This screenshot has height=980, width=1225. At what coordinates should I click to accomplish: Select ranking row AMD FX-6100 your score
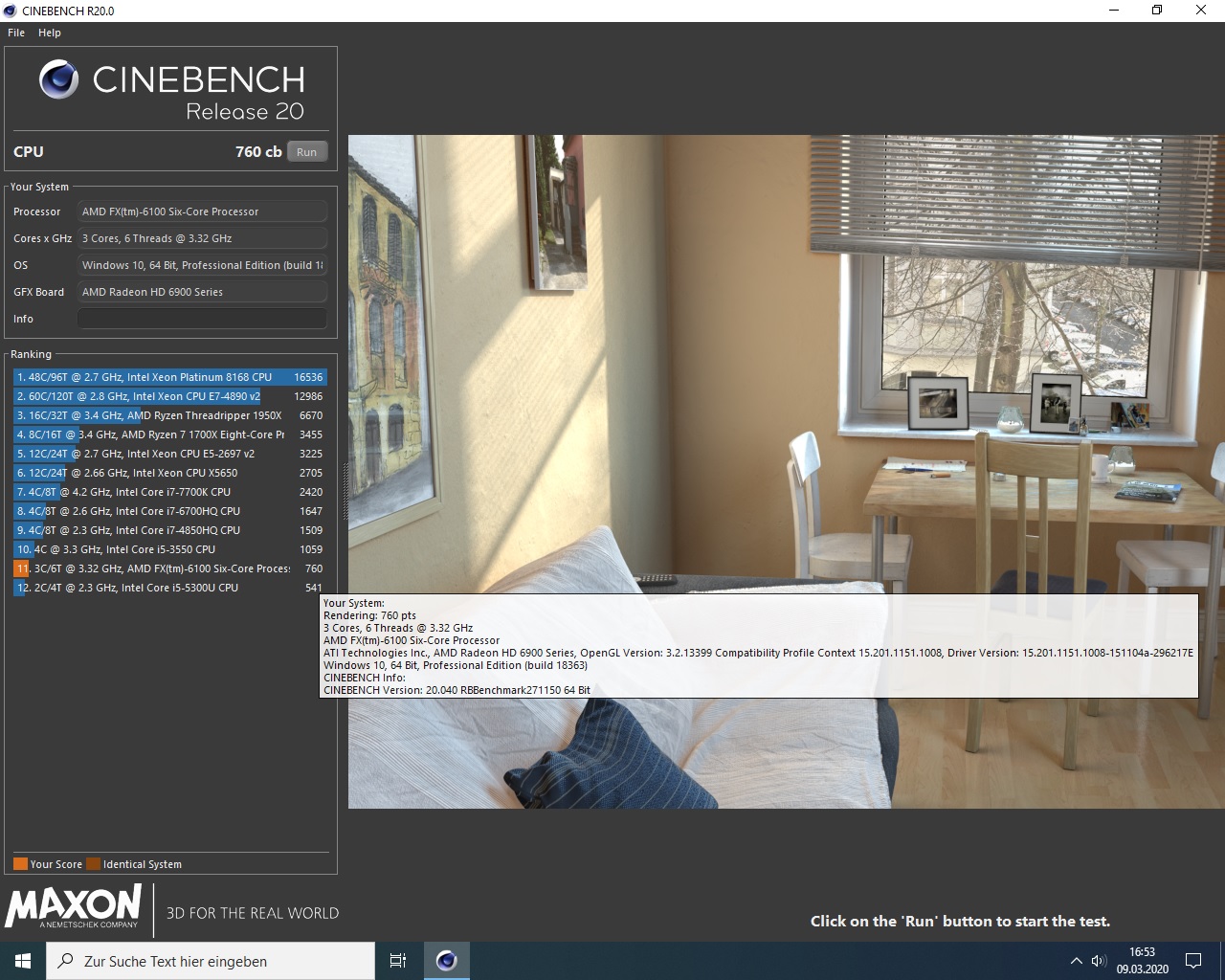pos(170,568)
